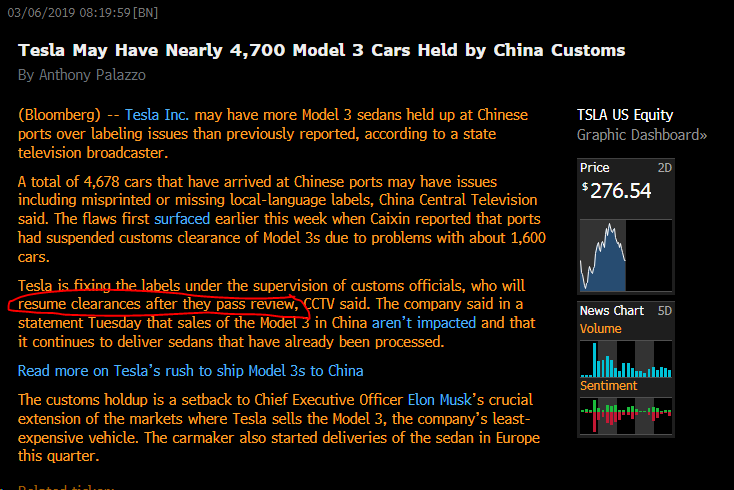
Task: Read more on Tesla's rush to ship Model 3s
Action: [190, 371]
